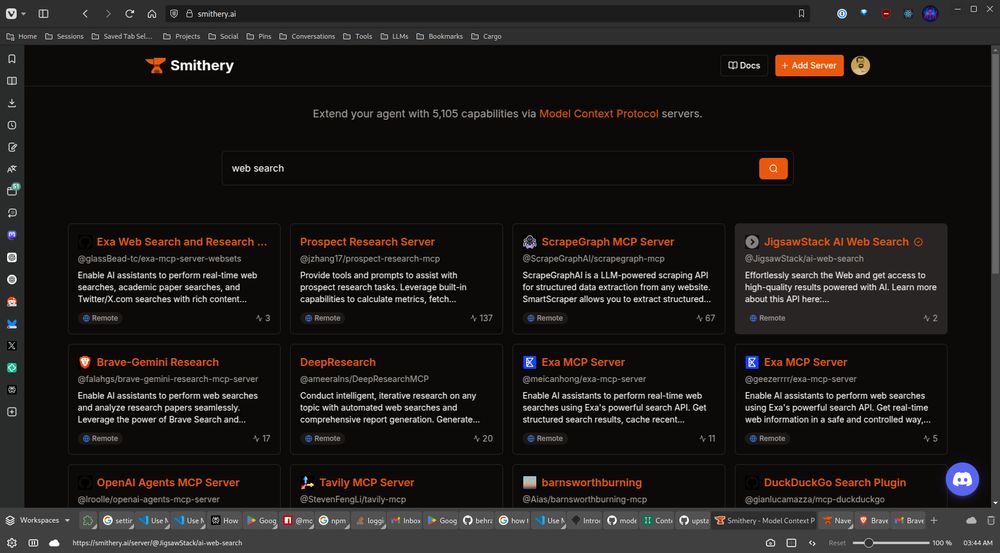Click the Add Server button
Screen dimensions: 1000x553
809,65
